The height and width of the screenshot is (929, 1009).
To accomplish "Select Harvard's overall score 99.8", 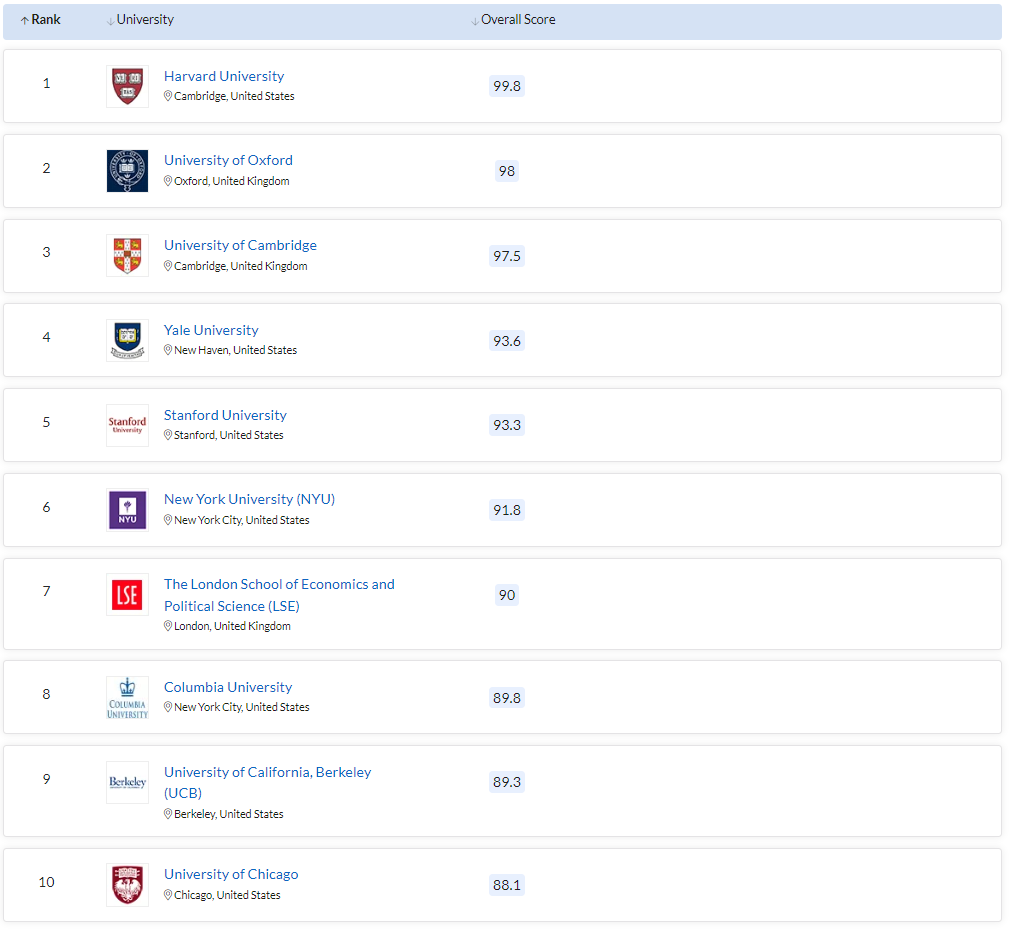I will (507, 86).
